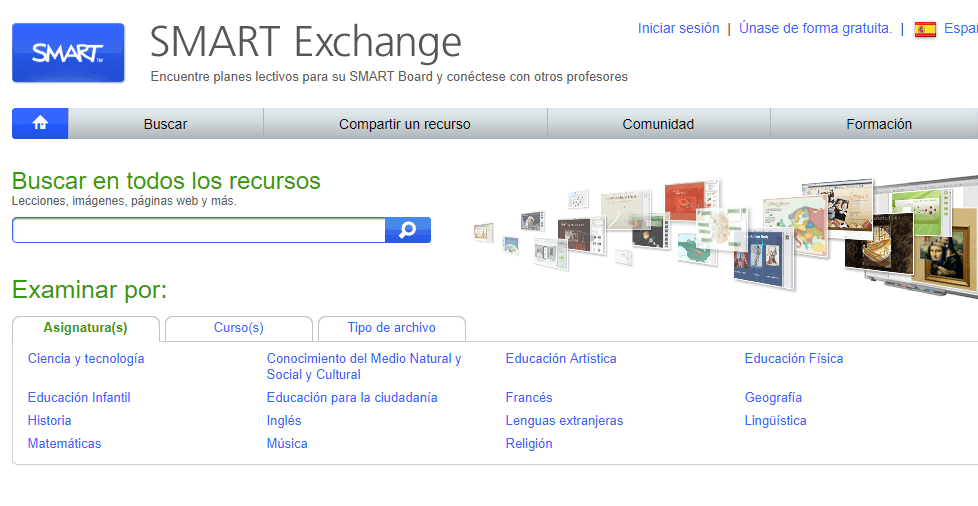
Task: Browse Francés subject
Action: 529,397
